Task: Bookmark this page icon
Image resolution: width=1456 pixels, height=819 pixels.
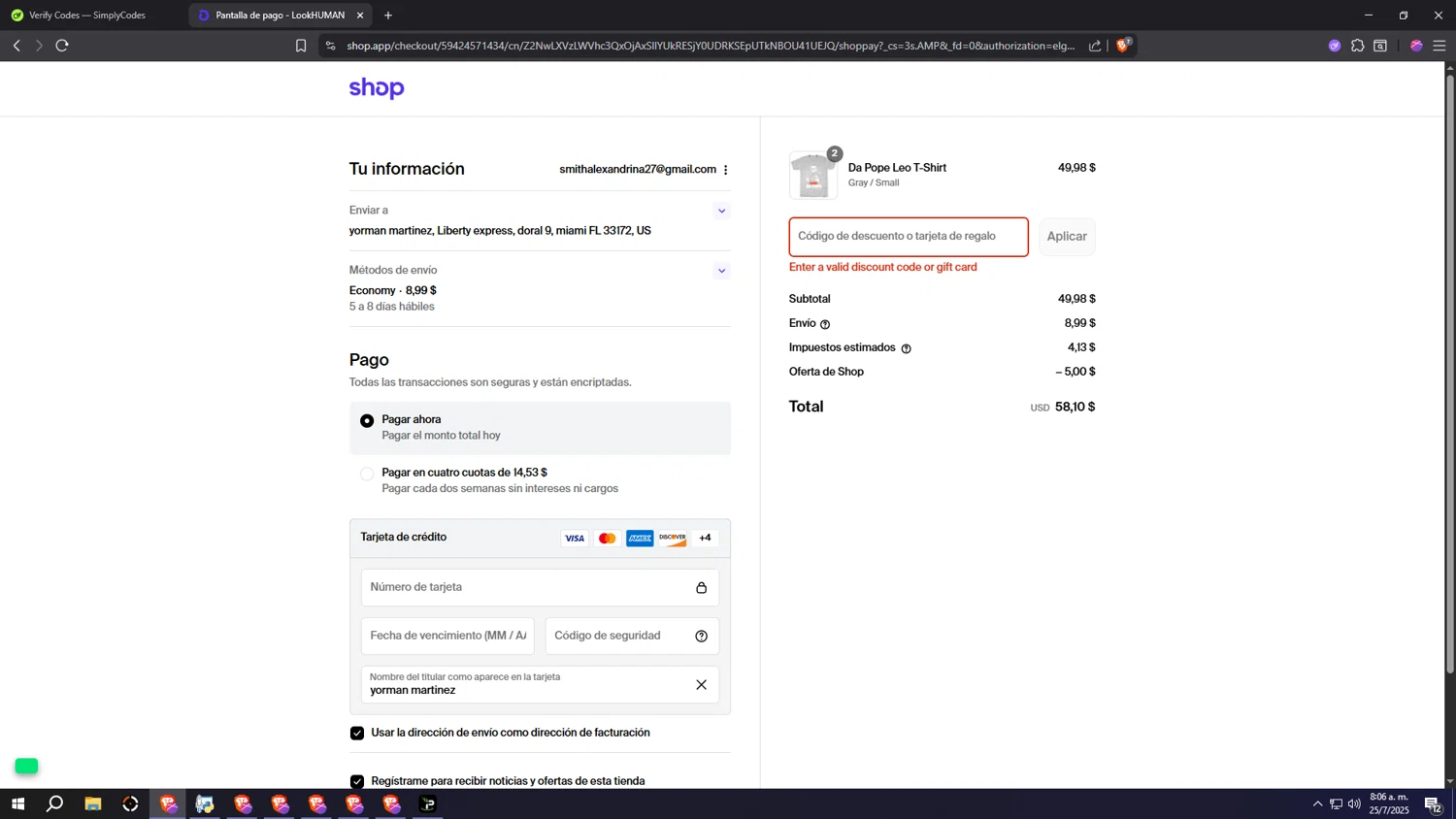Action: coord(301,46)
